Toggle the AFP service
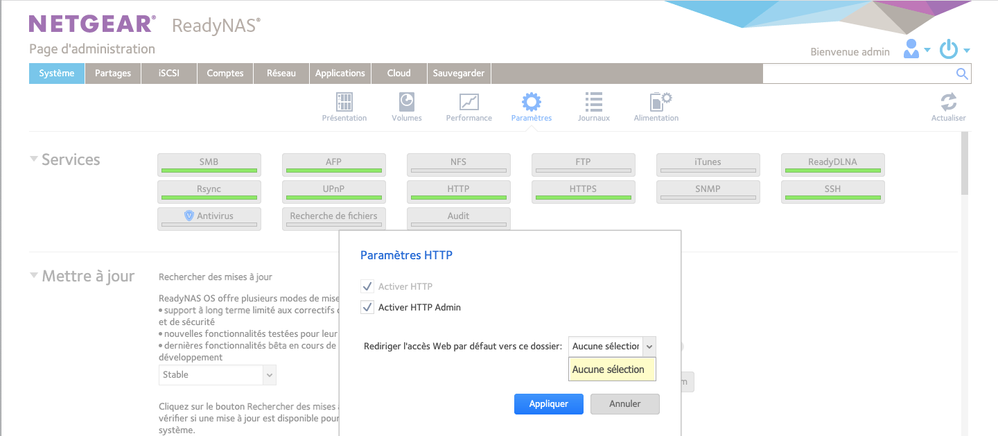The image size is (998, 436). [334, 165]
